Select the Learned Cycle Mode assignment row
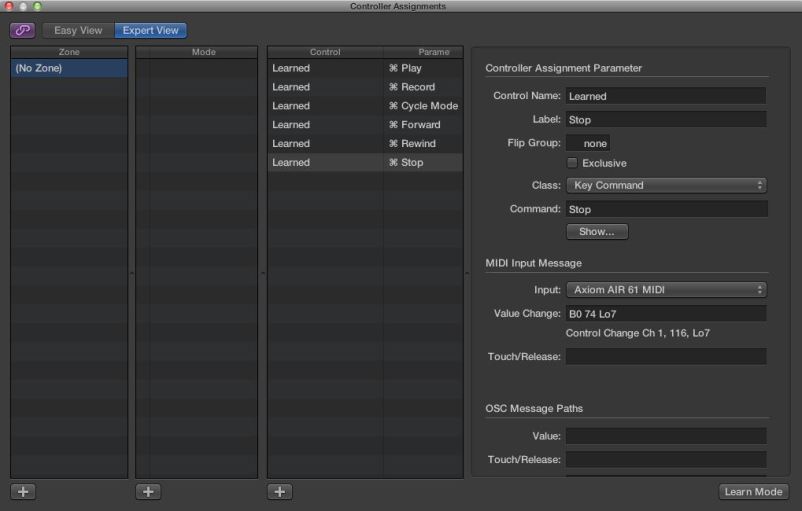Image resolution: width=802 pixels, height=511 pixels. coord(365,106)
